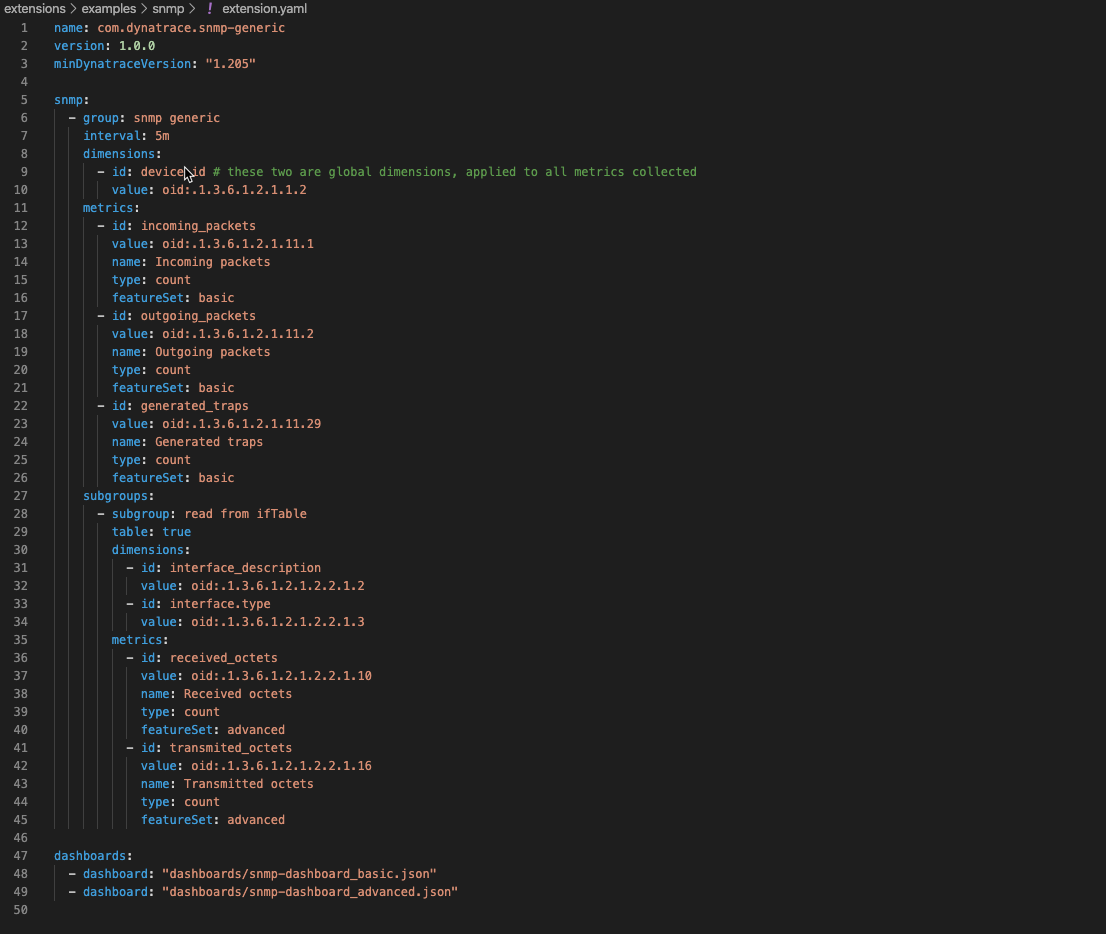Place cursor on dashboards key
Screen dimensions: 1106x934
point(90,856)
